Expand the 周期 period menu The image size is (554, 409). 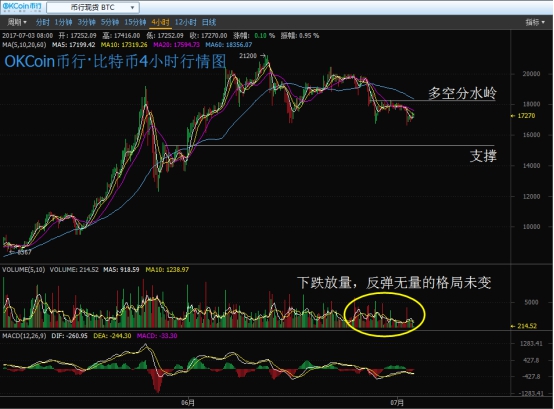[x=17, y=22]
